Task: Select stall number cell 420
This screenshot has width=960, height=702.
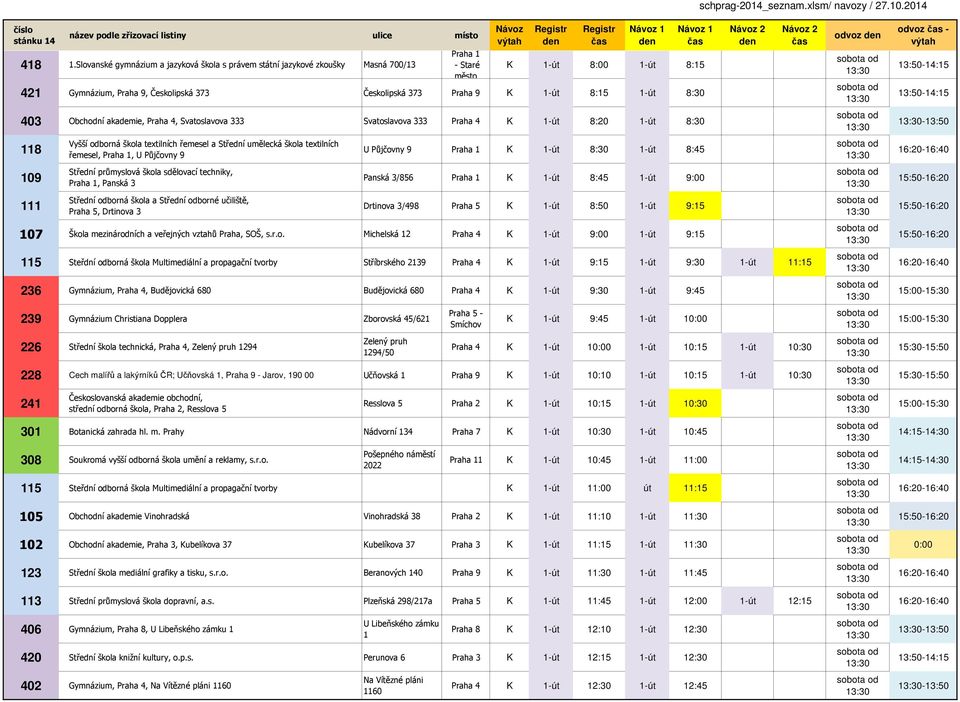Action: point(31,657)
